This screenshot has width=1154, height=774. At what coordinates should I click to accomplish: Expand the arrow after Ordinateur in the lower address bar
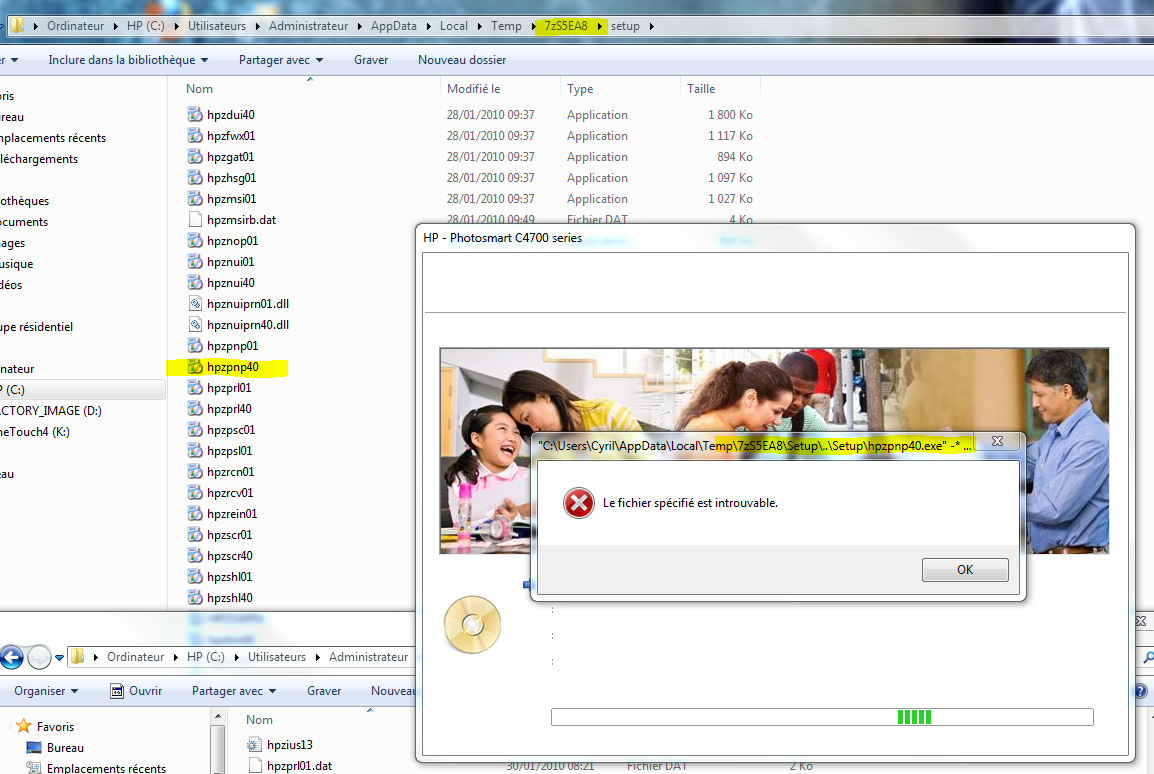176,657
